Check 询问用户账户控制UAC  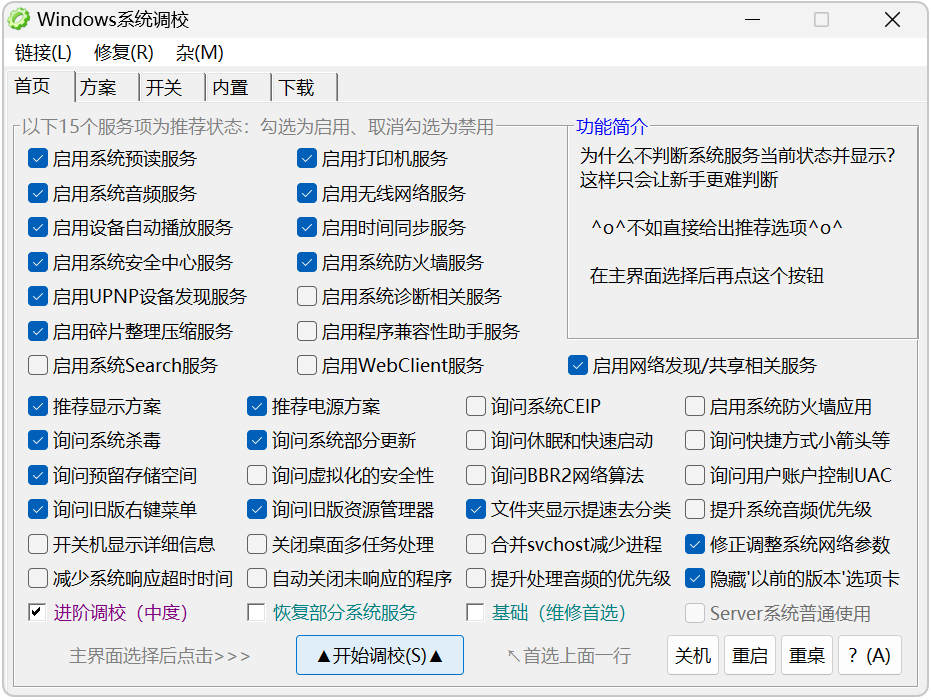695,475
